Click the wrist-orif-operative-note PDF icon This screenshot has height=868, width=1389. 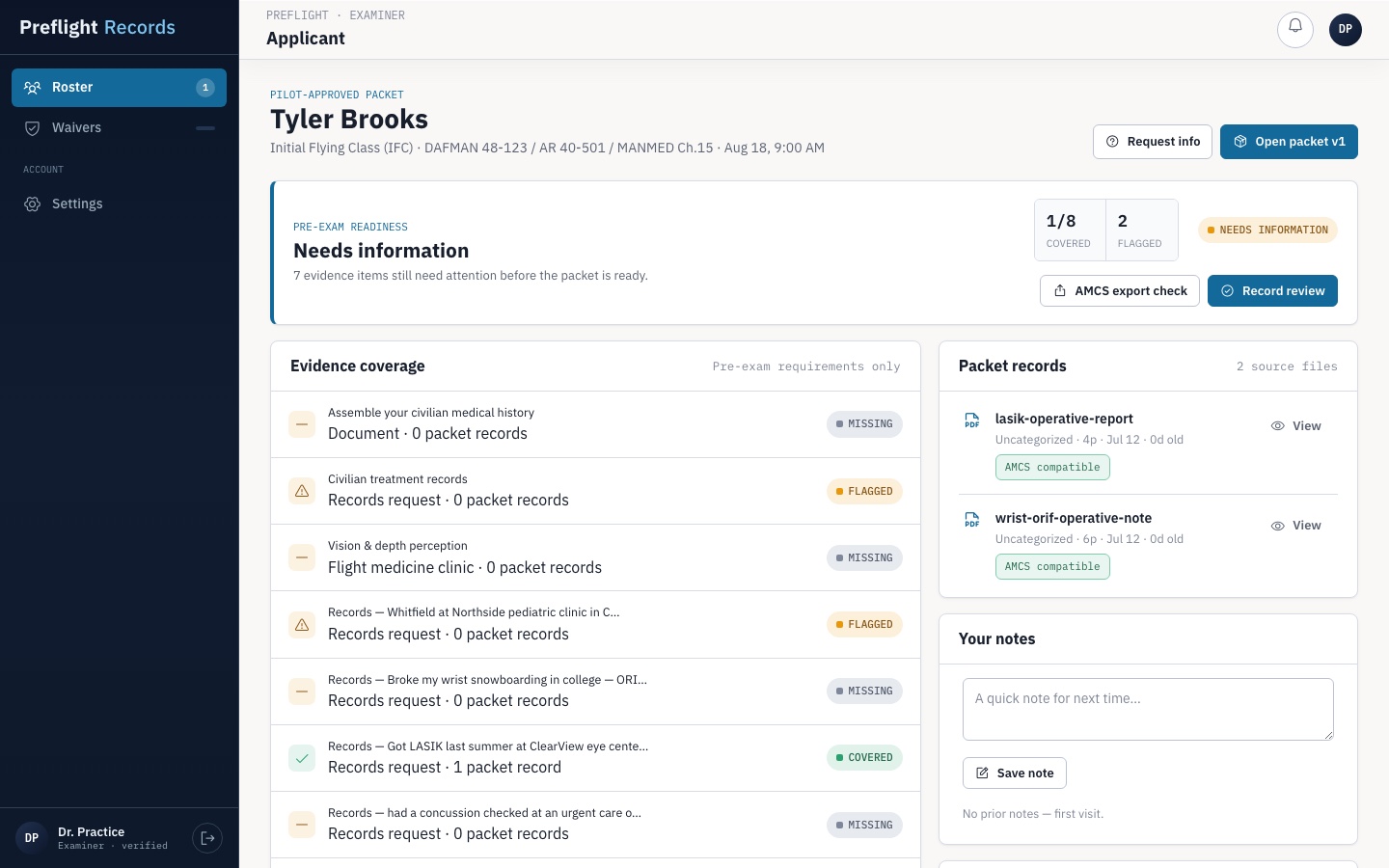tap(972, 520)
